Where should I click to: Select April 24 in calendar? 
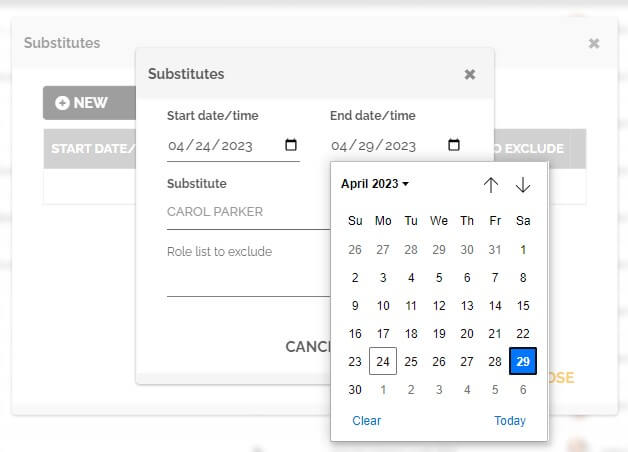coord(383,362)
